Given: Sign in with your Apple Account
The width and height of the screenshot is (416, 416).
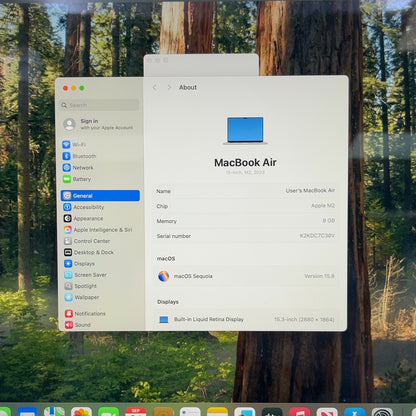Looking at the screenshot, I should pyautogui.click(x=100, y=124).
